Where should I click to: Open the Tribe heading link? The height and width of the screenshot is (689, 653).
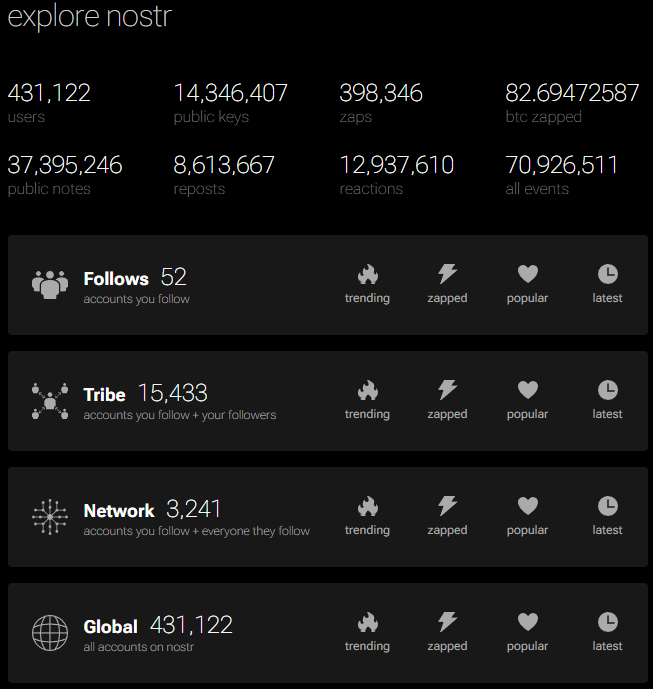pos(104,395)
